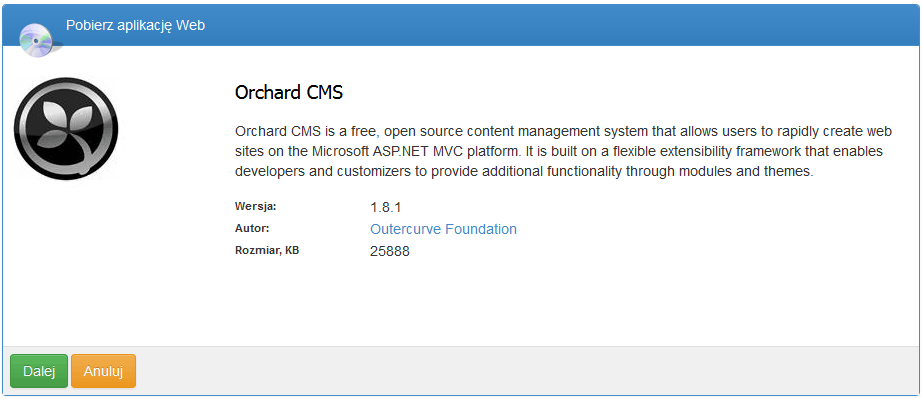This screenshot has height=399, width=922.
Task: Click the 'Autor:' field label
Action: pos(252,229)
